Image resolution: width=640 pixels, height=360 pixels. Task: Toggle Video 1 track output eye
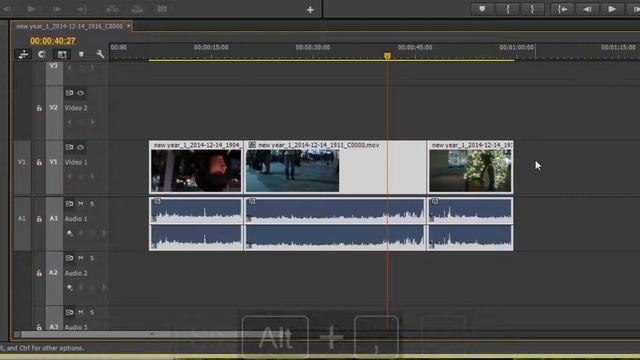80,147
